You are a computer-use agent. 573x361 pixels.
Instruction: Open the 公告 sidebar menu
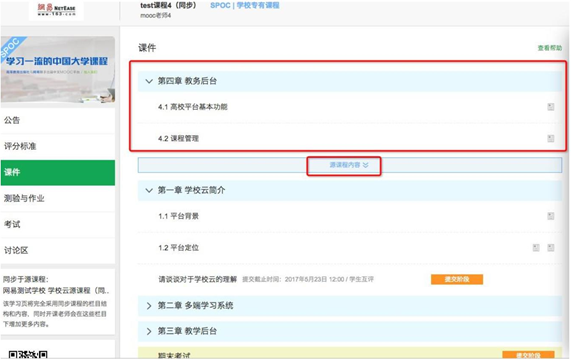pyautogui.click(x=58, y=120)
